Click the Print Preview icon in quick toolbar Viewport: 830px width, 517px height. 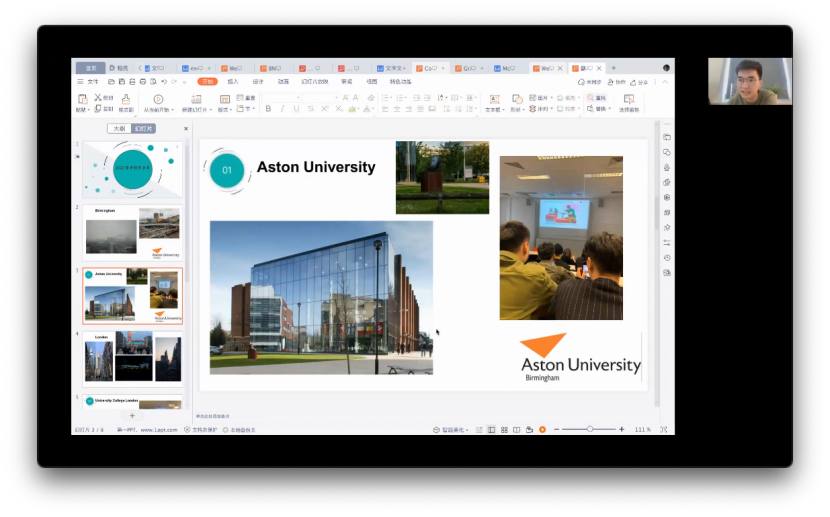(154, 82)
